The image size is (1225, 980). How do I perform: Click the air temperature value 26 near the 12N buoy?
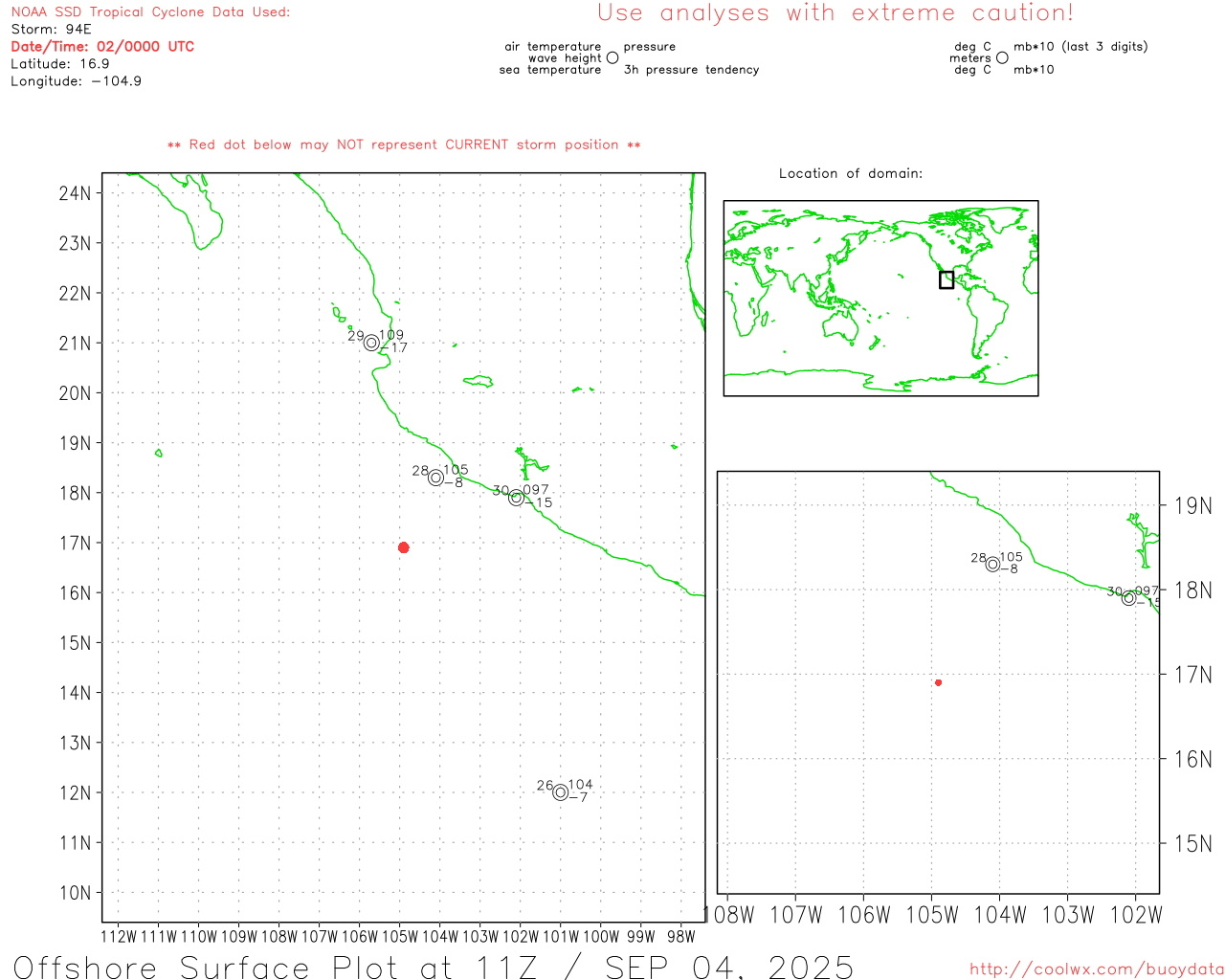pyautogui.click(x=545, y=786)
